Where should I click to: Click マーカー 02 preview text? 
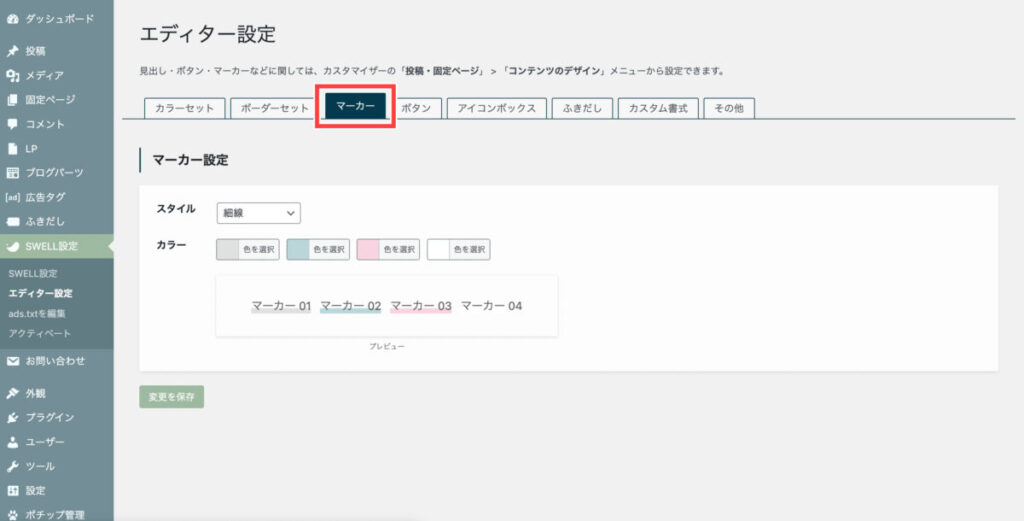[351, 306]
